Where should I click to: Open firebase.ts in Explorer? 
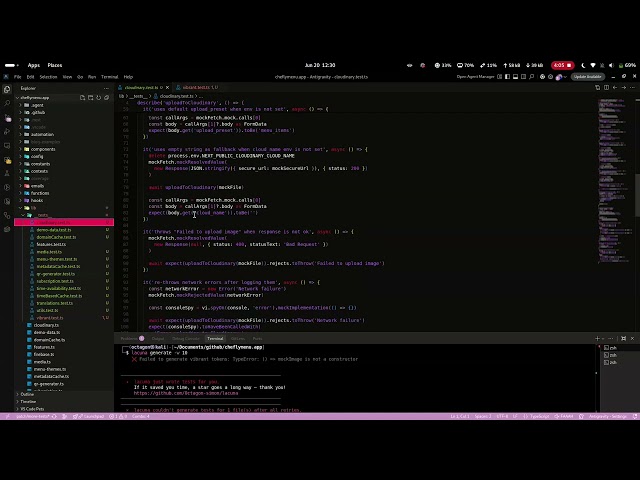click(x=64, y=354)
